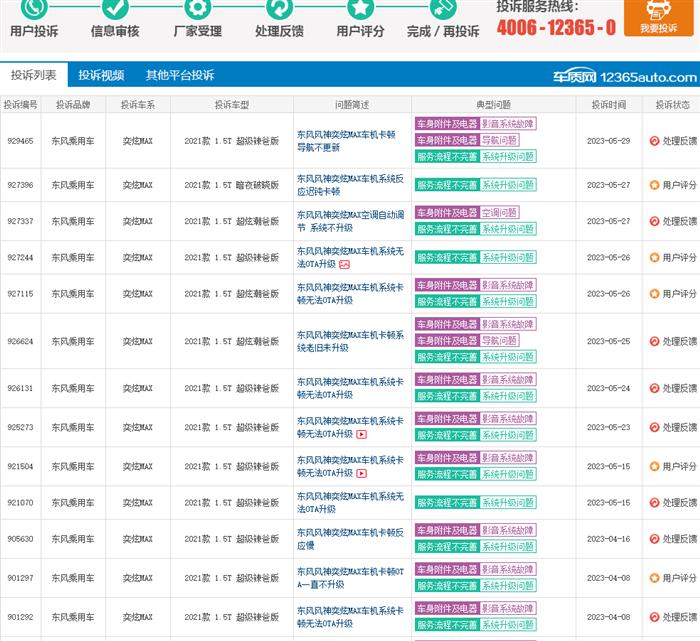700x641 pixels.
Task: Click the 信息审核 checkmark step icon
Action: pos(115,8)
